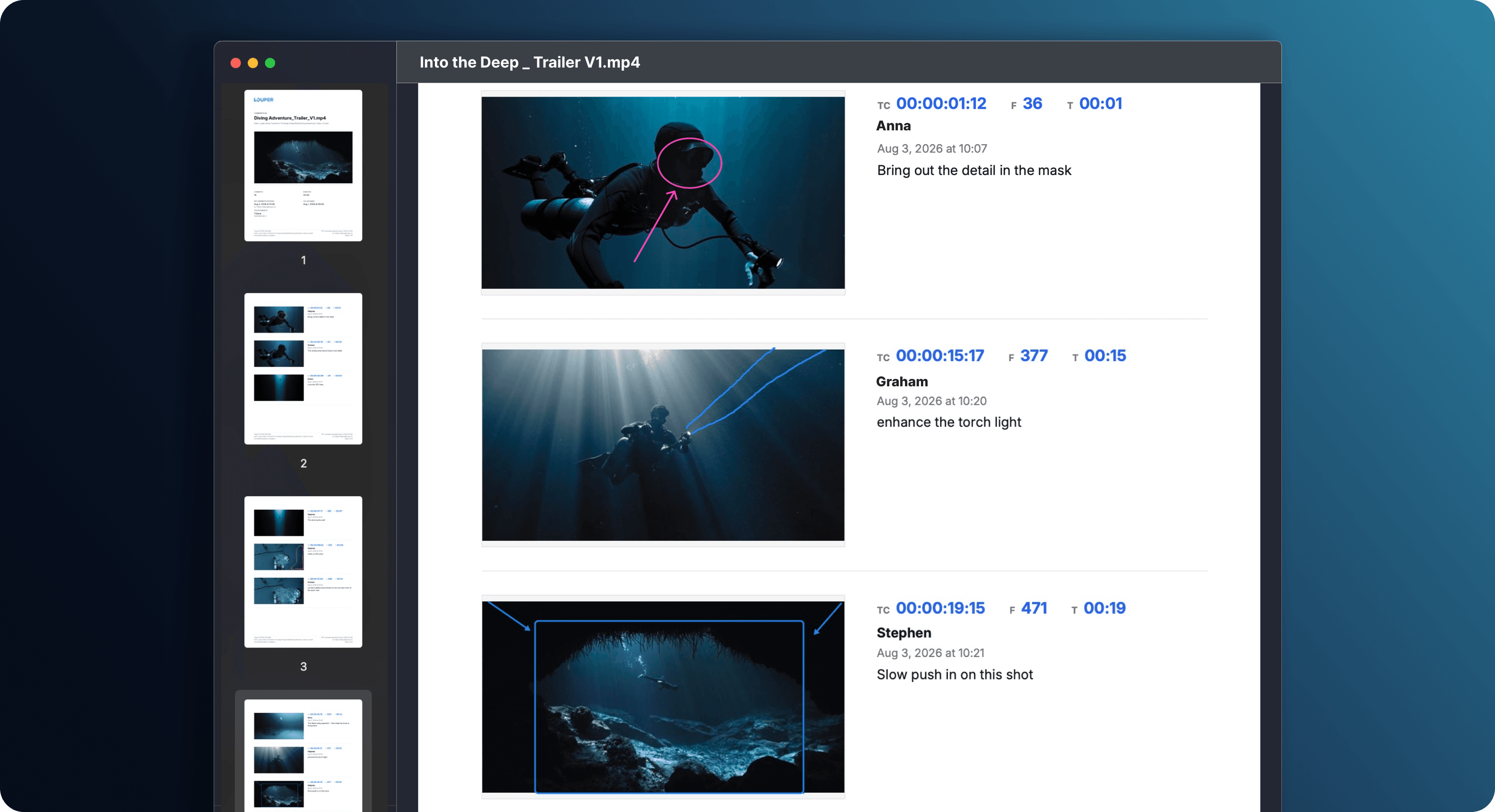Open page 1 thumbnail in sidebar
This screenshot has height=812, width=1495.
click(x=303, y=165)
